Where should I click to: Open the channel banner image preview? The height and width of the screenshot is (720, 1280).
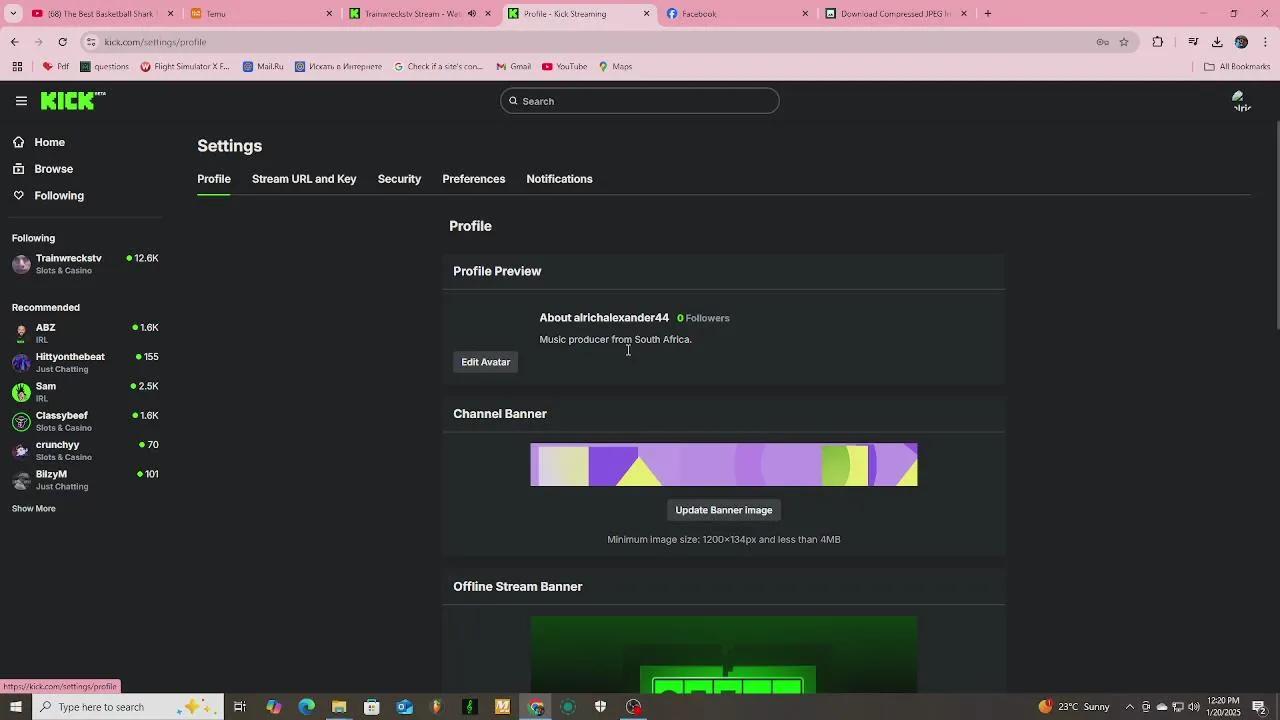[x=724, y=465]
